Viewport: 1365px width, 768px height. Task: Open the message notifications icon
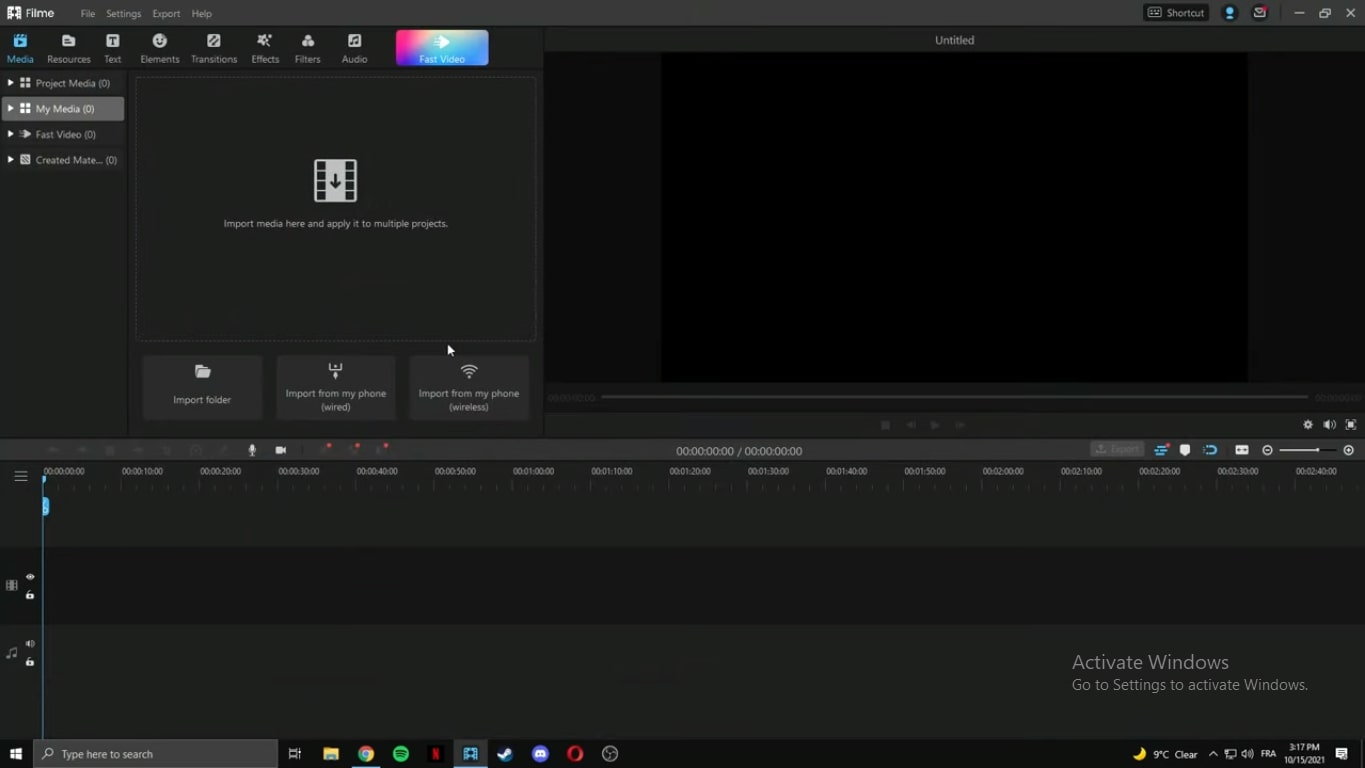[1260, 13]
